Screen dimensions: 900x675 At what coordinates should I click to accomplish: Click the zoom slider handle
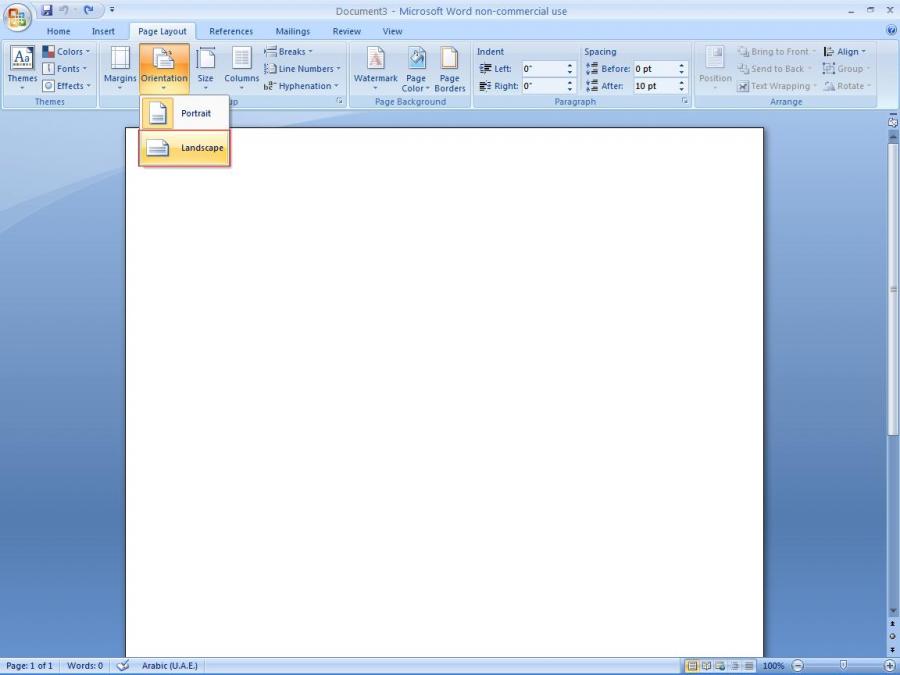(x=843, y=665)
